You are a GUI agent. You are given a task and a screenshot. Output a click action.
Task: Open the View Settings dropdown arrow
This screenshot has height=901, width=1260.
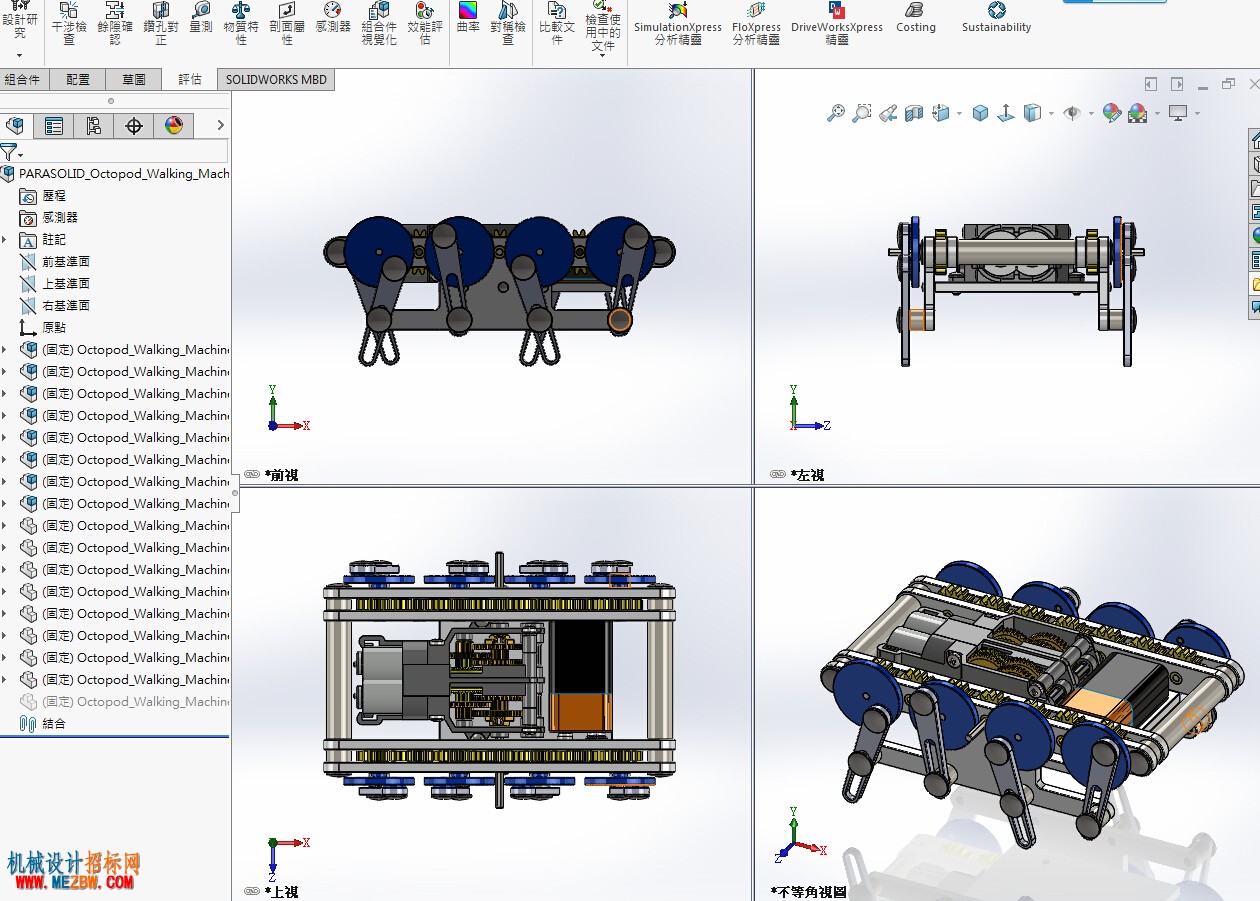(1197, 114)
